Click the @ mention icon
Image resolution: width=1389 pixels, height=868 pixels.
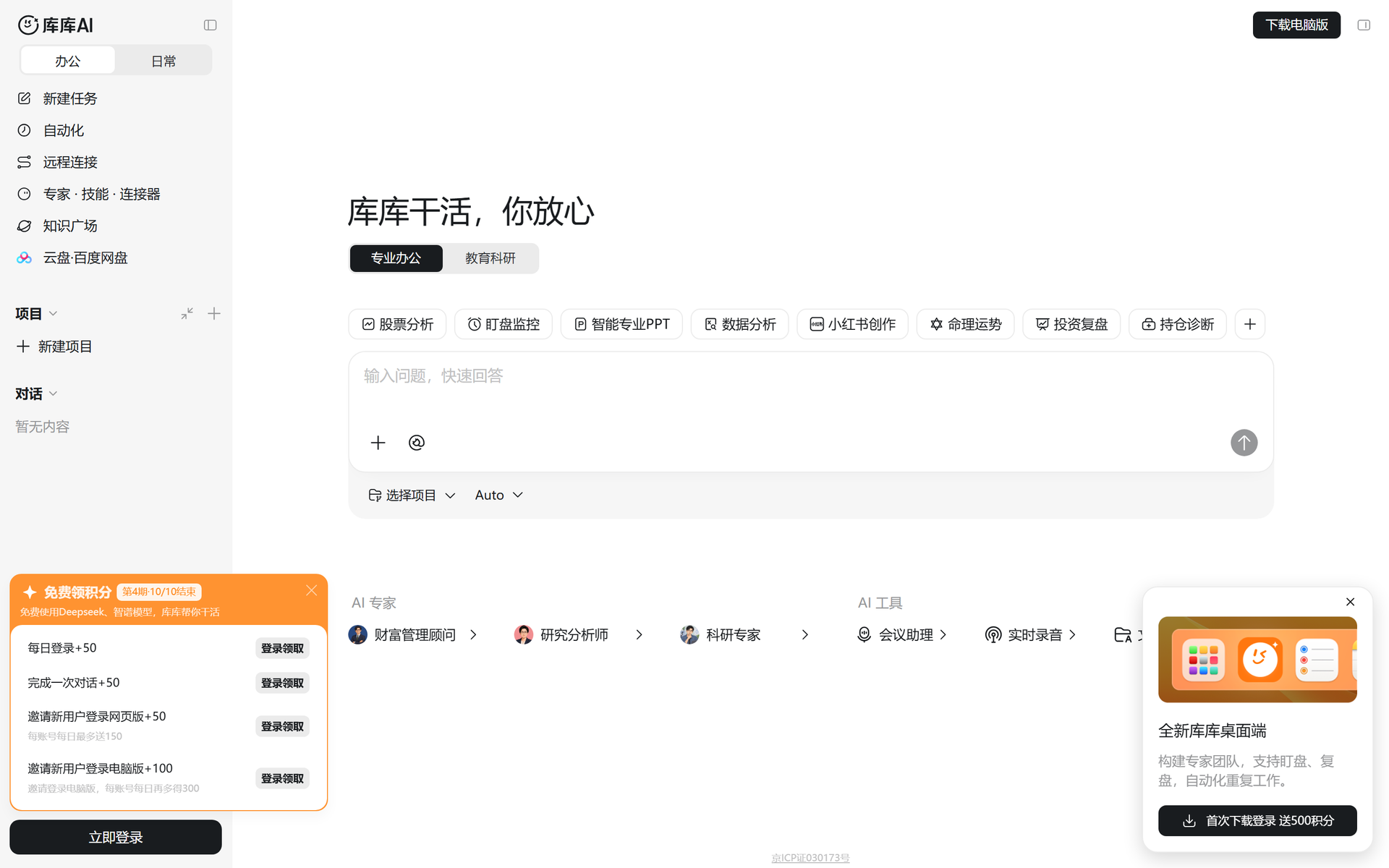pyautogui.click(x=417, y=443)
